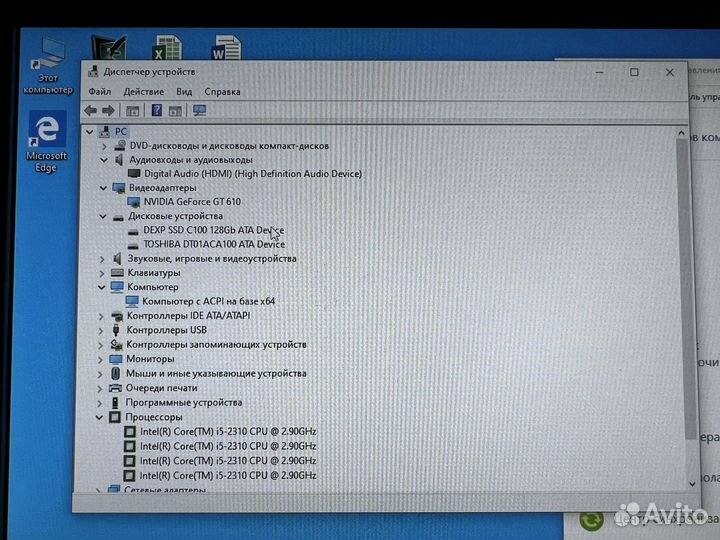The image size is (720, 540).
Task: Click the keyboard icon beside Клавиатуры
Action: click(x=117, y=273)
